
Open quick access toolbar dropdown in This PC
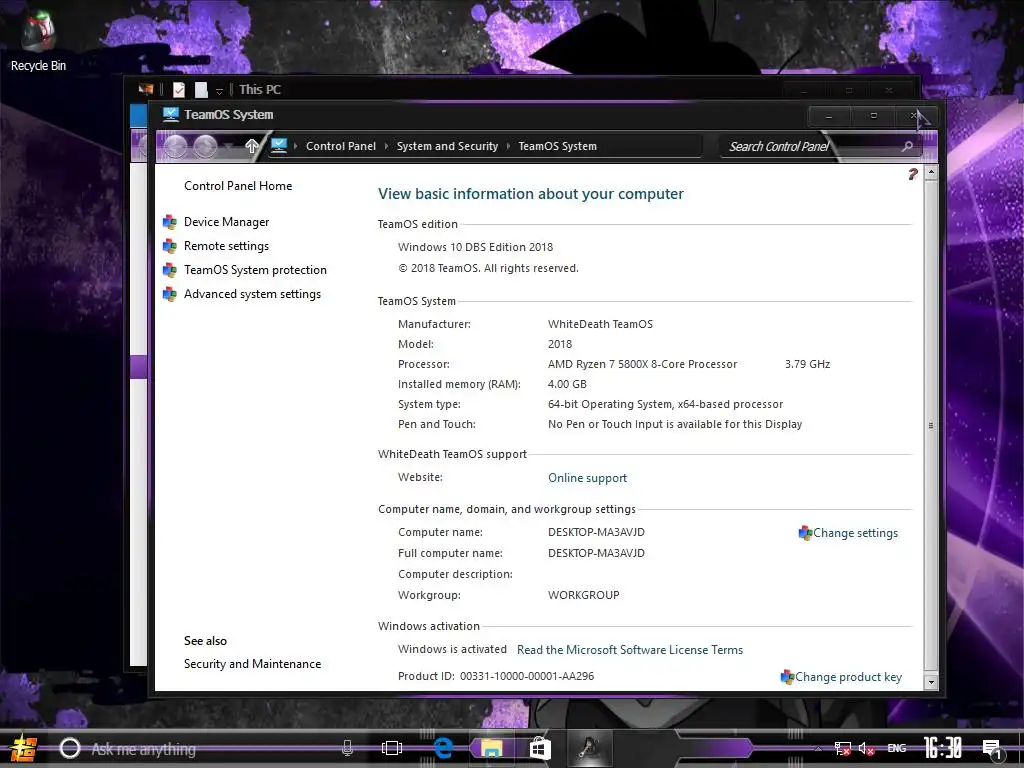219,91
